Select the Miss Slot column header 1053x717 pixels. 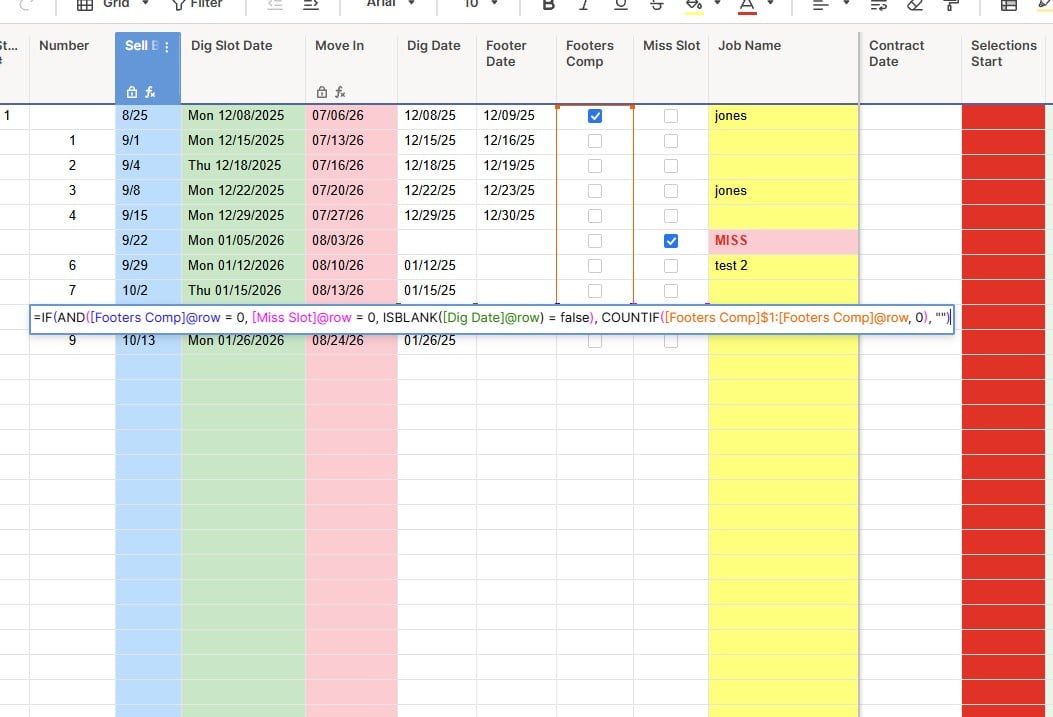click(671, 67)
